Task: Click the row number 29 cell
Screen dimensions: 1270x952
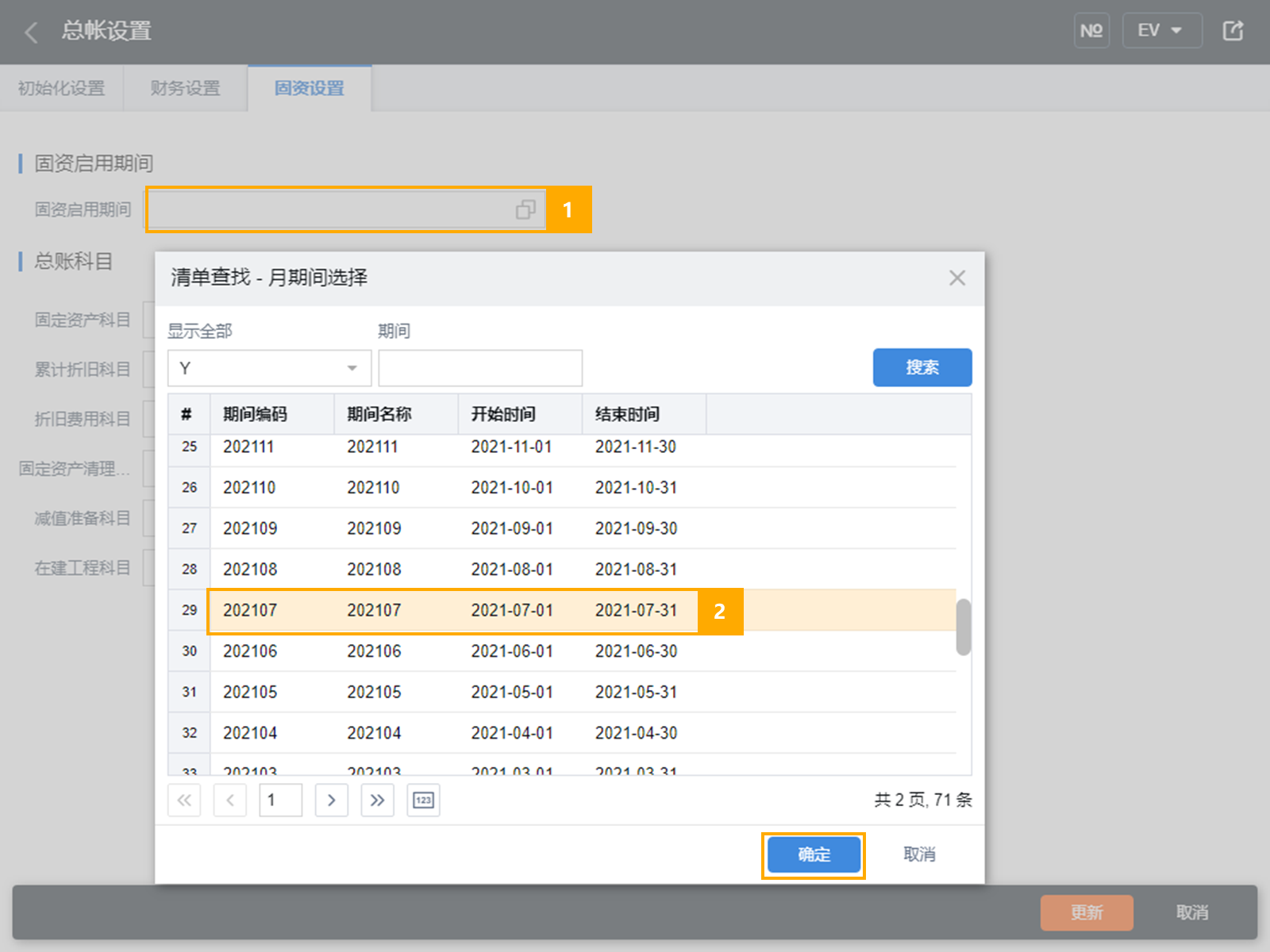Action: tap(189, 610)
